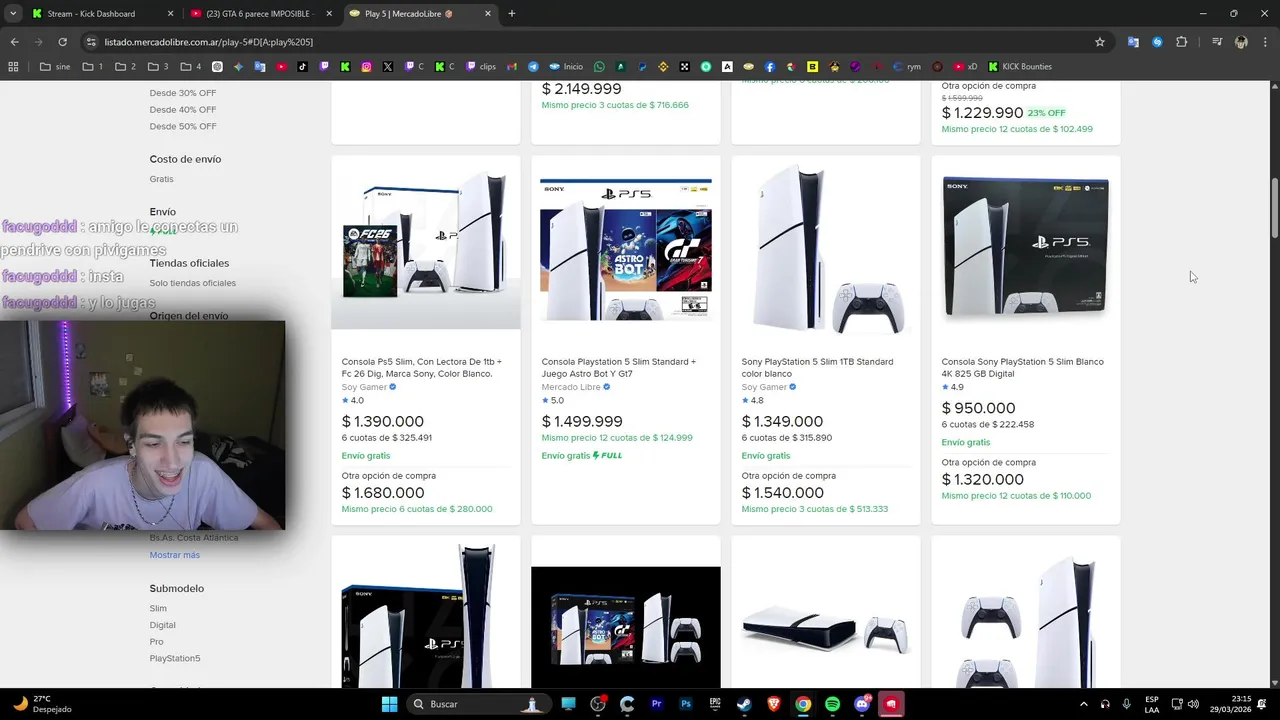Open the 'clips' Twitch bookmark
1280x720 pixels.
480,67
